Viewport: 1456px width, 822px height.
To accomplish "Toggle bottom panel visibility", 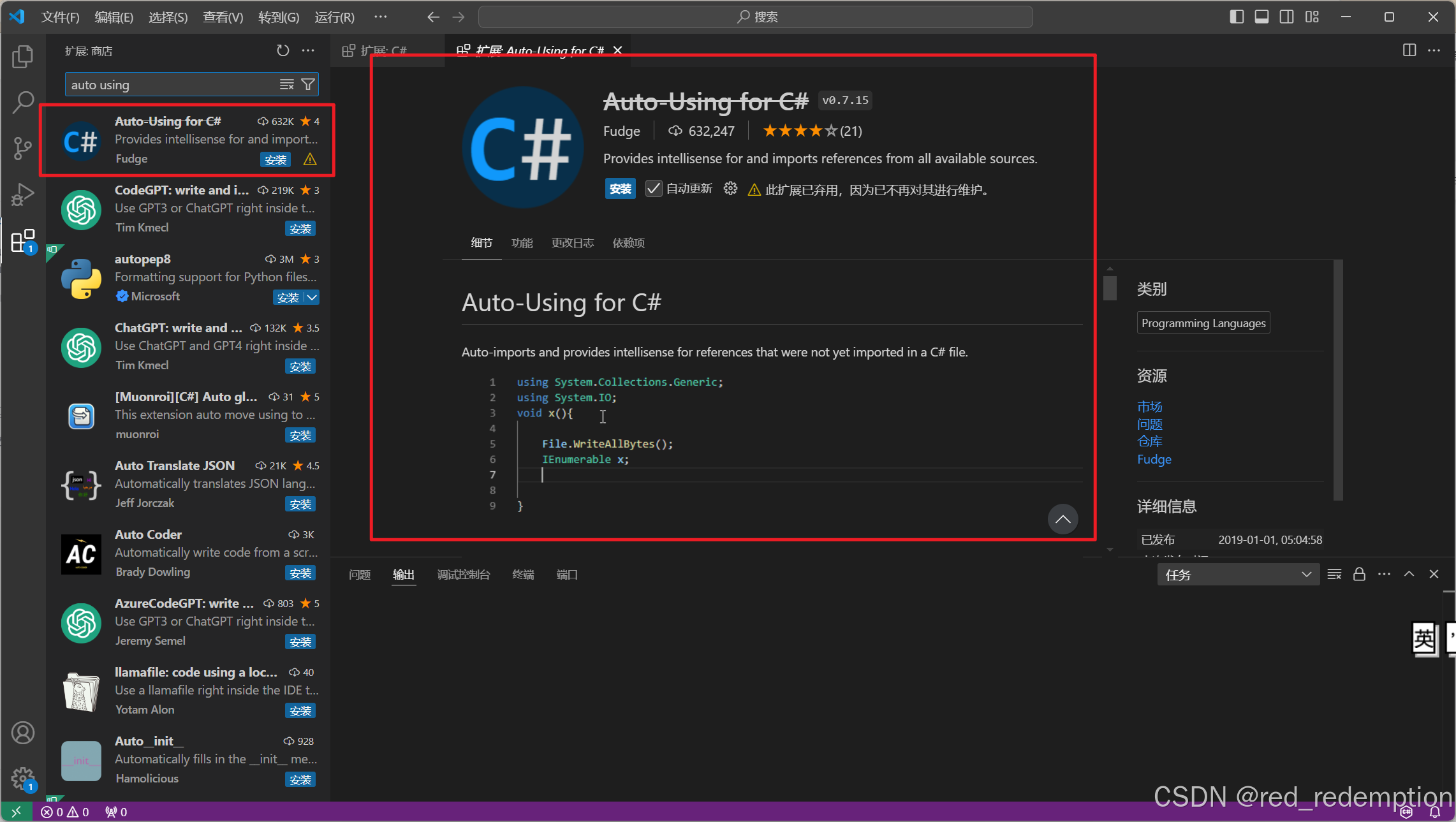I will tap(1261, 17).
